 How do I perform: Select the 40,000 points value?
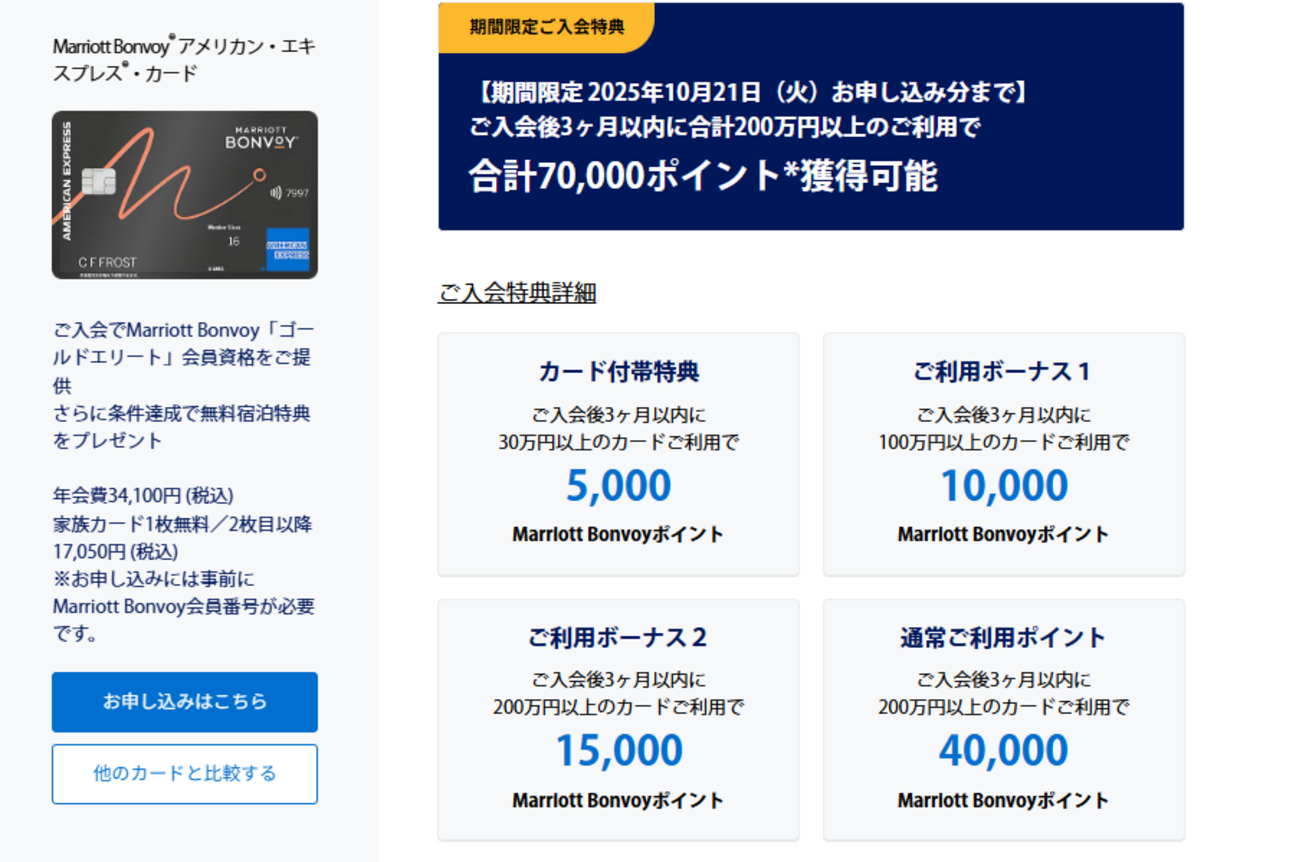pyautogui.click(x=1004, y=752)
